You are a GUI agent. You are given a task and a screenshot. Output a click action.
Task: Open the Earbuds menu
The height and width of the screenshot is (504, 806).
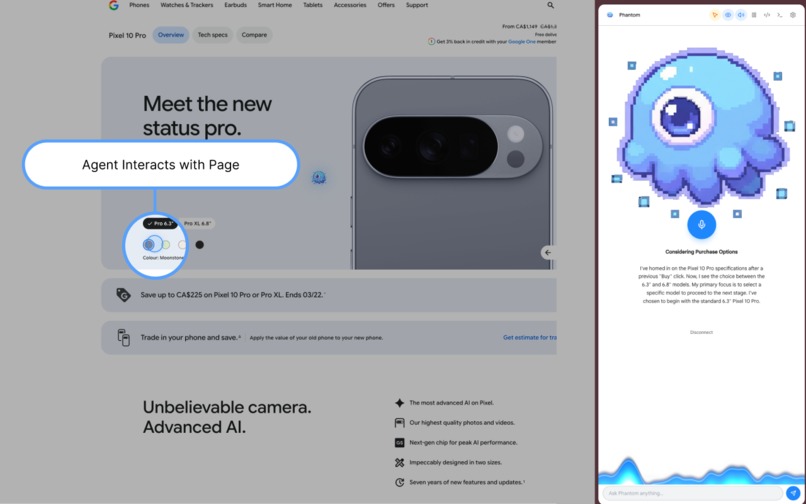235,5
